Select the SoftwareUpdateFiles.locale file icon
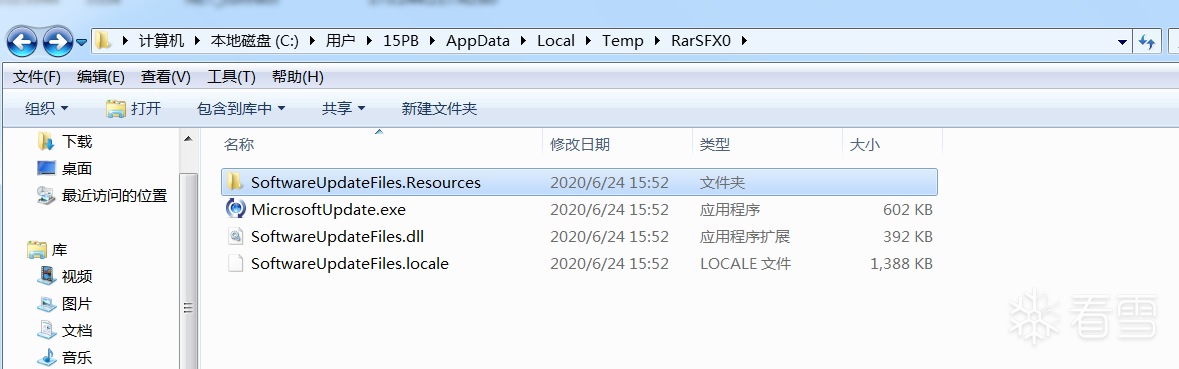1179x369 pixels. (x=236, y=264)
